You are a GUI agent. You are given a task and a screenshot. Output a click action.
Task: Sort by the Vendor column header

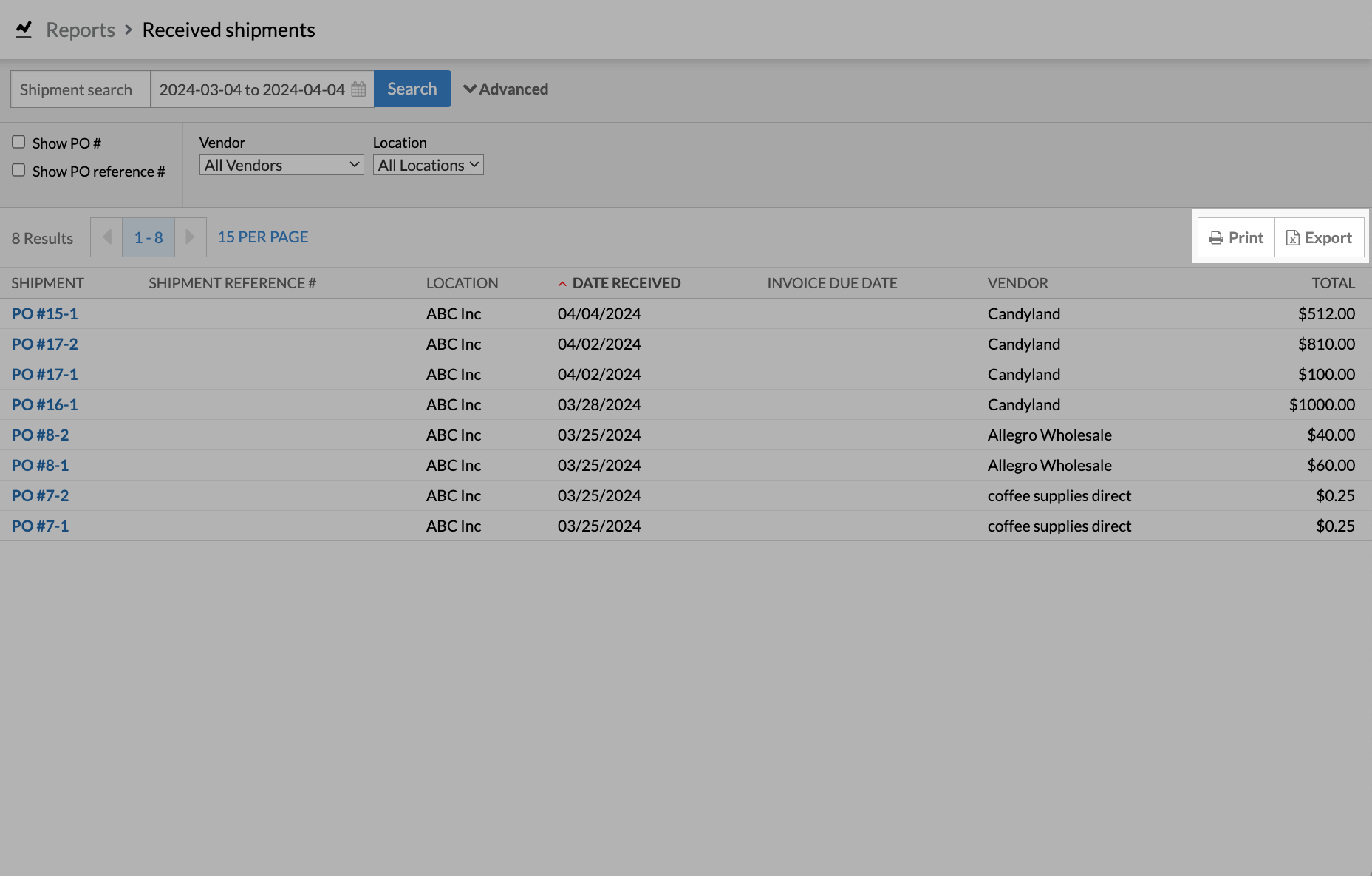[1017, 283]
